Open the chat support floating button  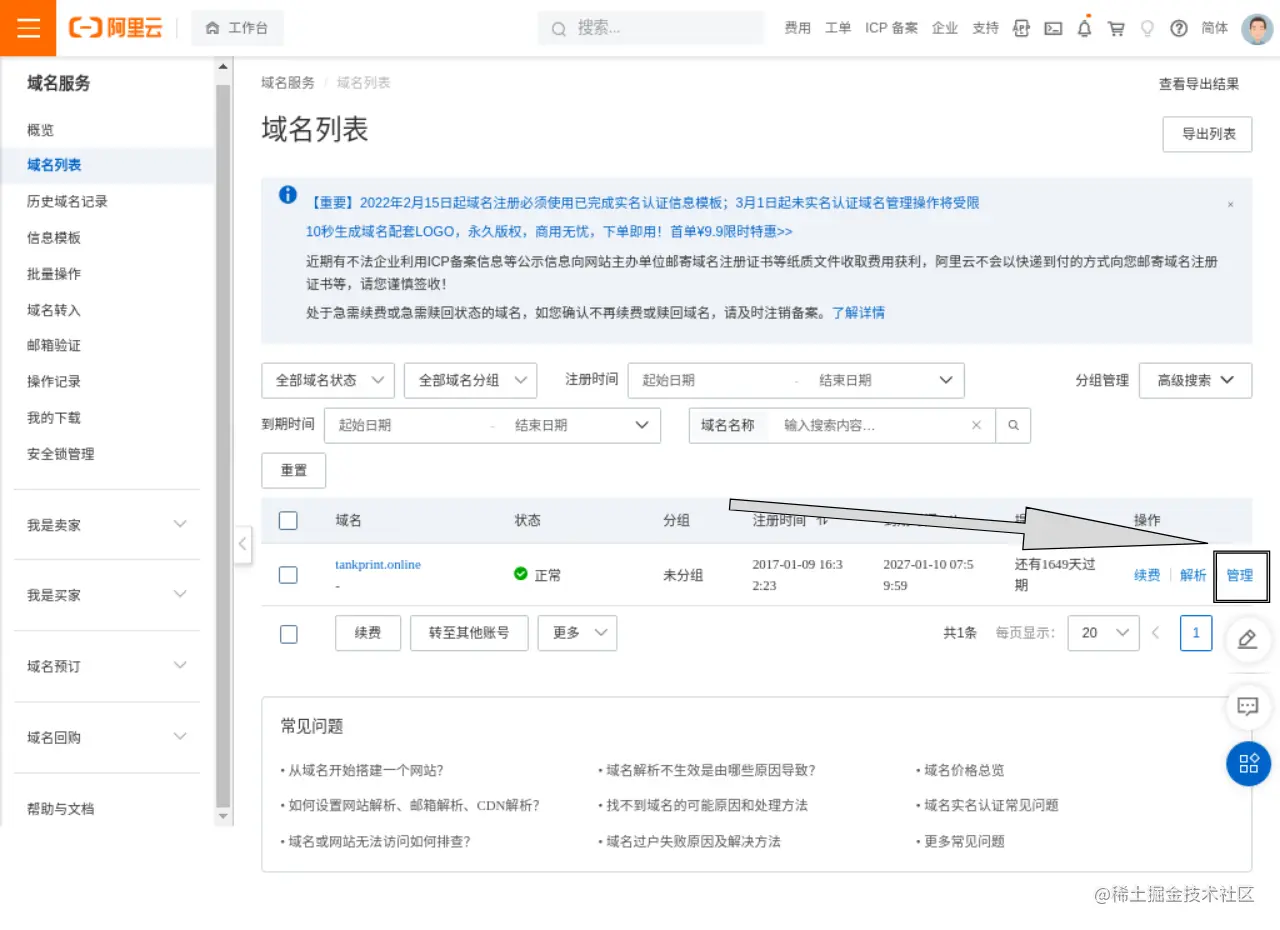point(1248,706)
